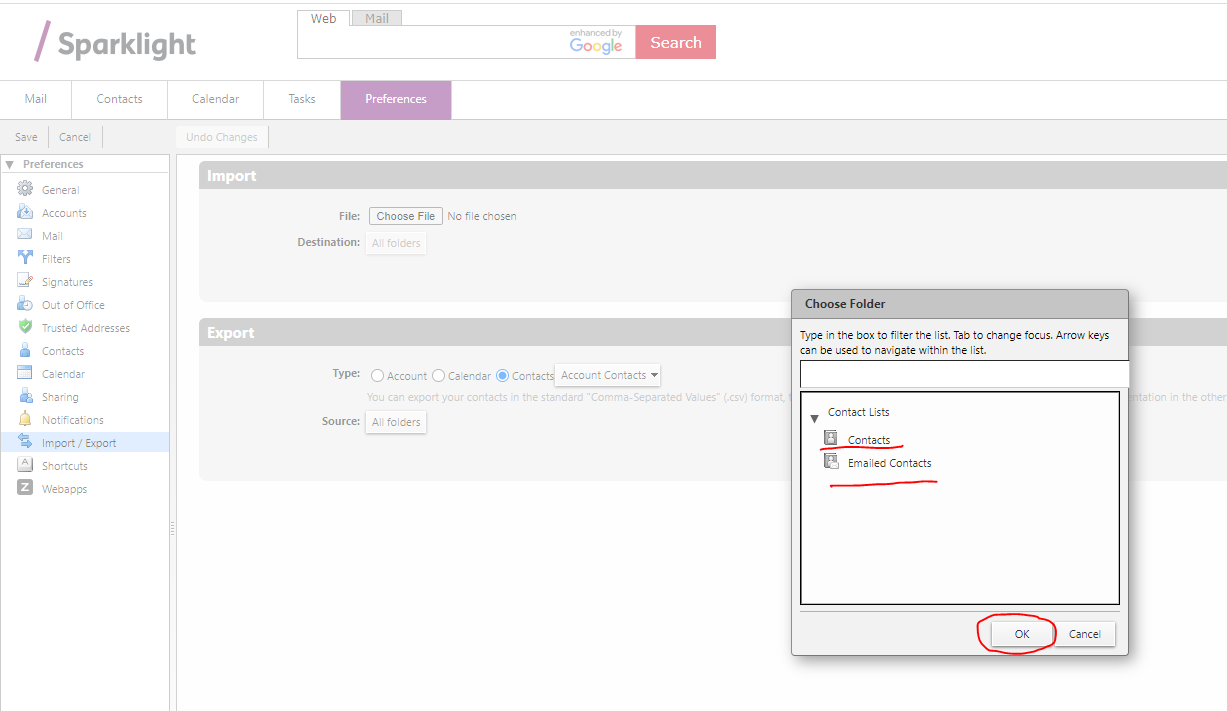The image size is (1227, 711).
Task: Open the Sharing icon in sidebar
Action: (x=25, y=396)
